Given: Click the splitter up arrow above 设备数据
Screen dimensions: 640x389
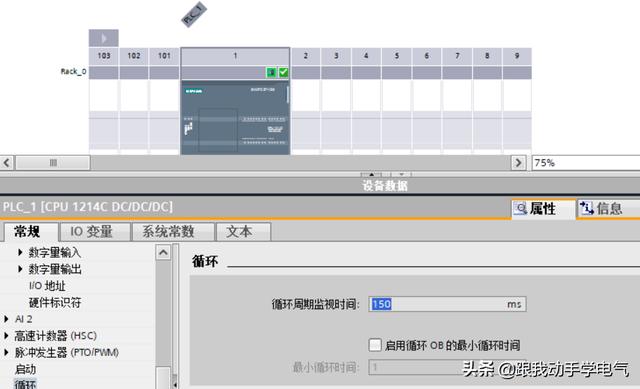Looking at the screenshot, I should (371, 174).
